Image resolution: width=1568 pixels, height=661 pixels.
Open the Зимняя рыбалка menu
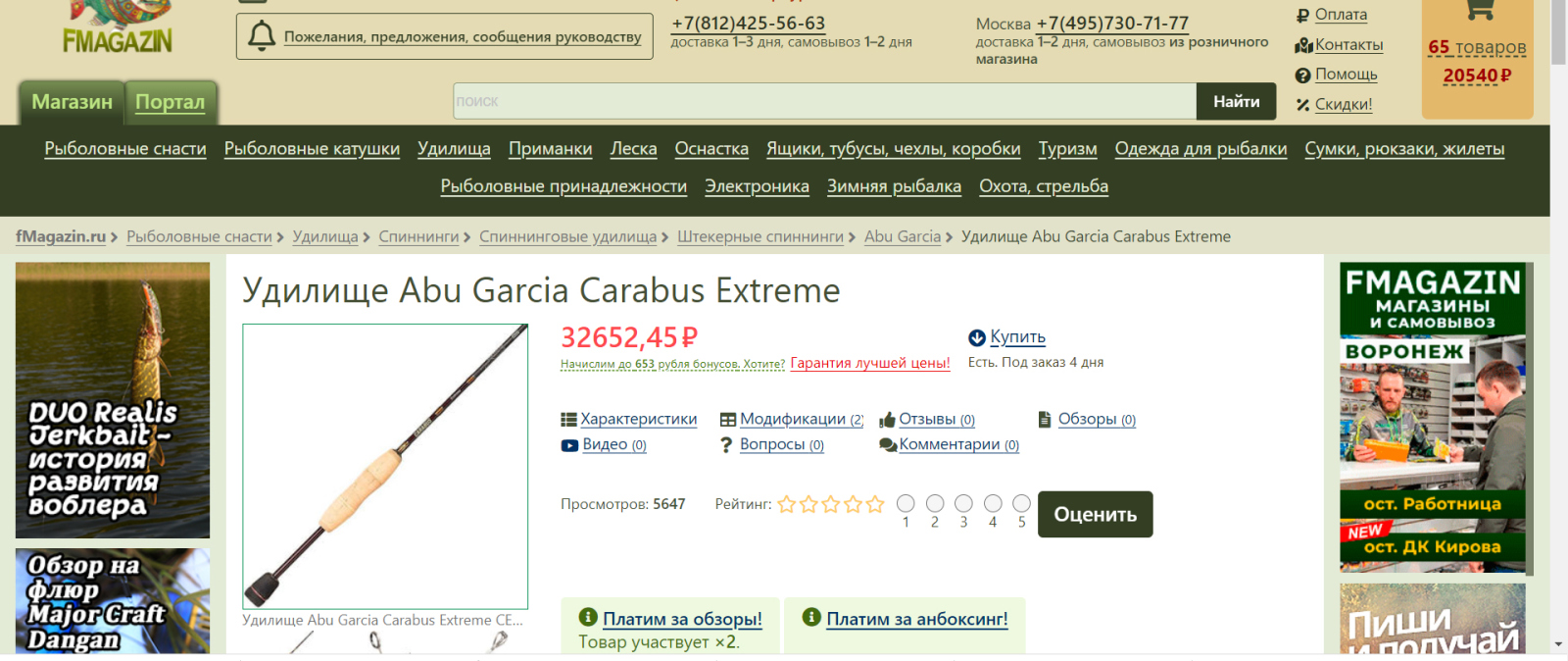(894, 186)
